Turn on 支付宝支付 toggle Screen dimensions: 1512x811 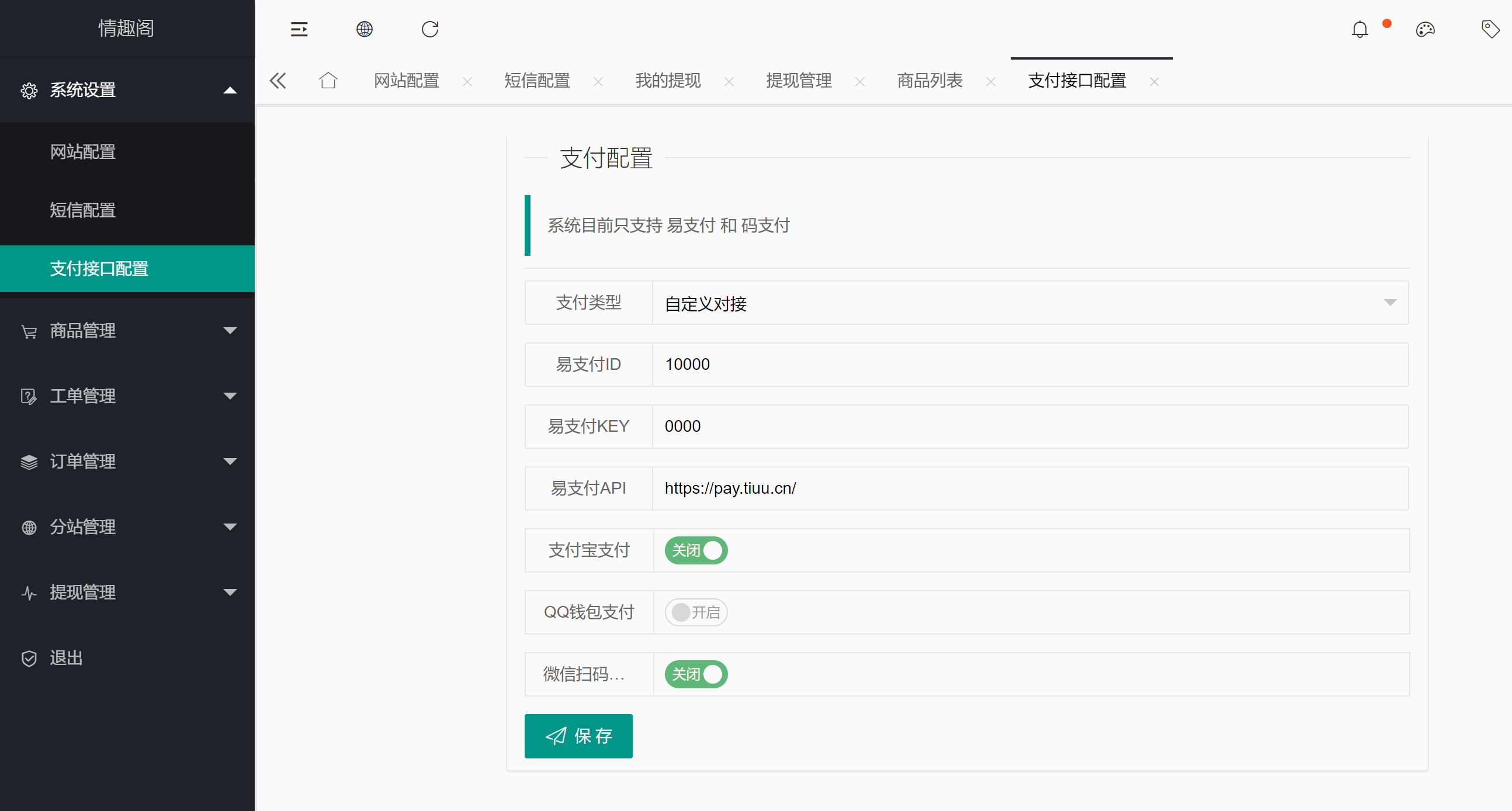695,550
